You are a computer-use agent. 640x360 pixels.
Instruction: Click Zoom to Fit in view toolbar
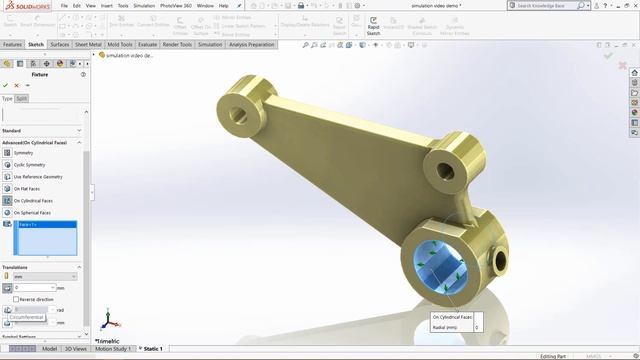[305, 45]
